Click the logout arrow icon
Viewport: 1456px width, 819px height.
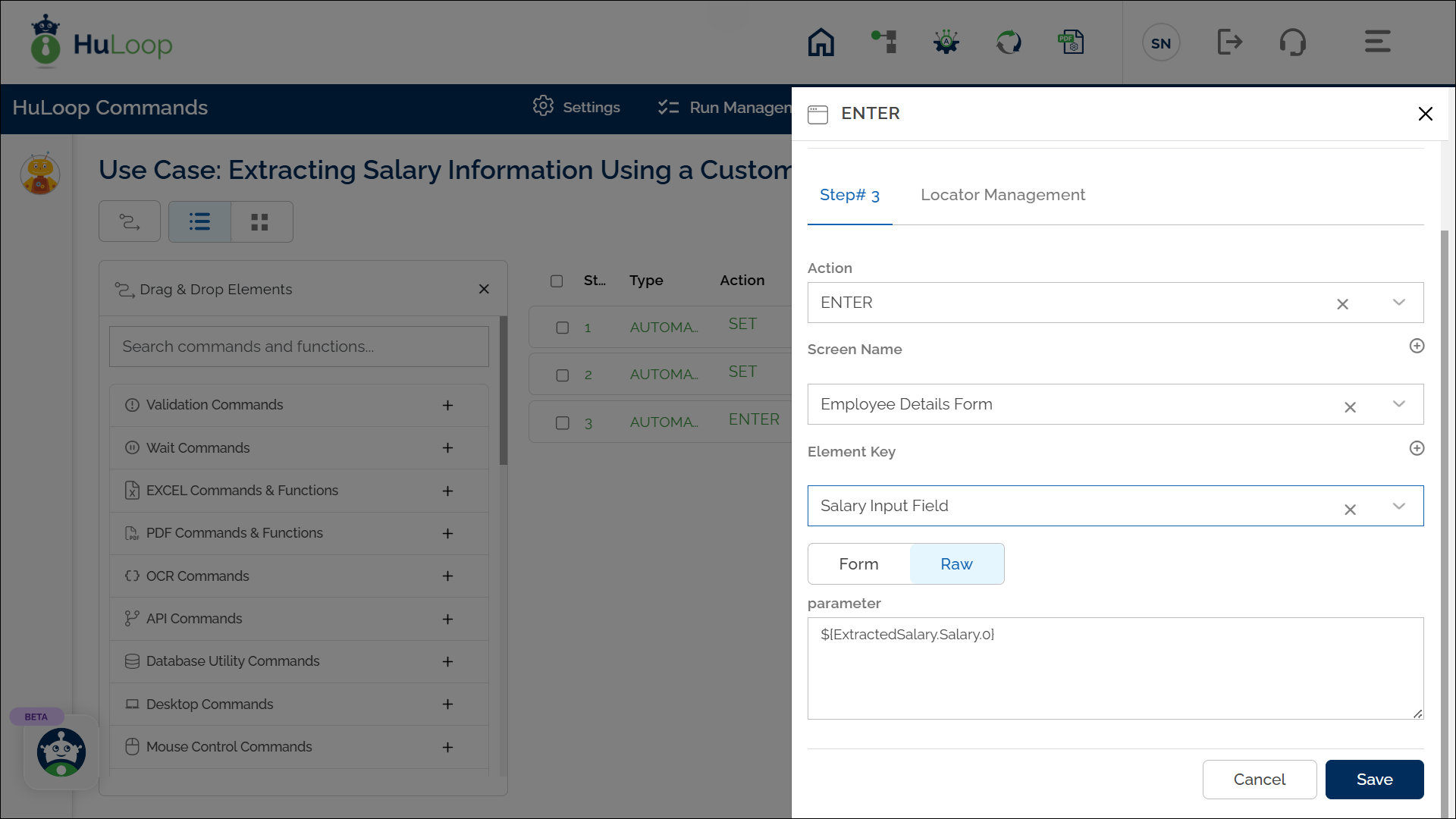point(1229,42)
